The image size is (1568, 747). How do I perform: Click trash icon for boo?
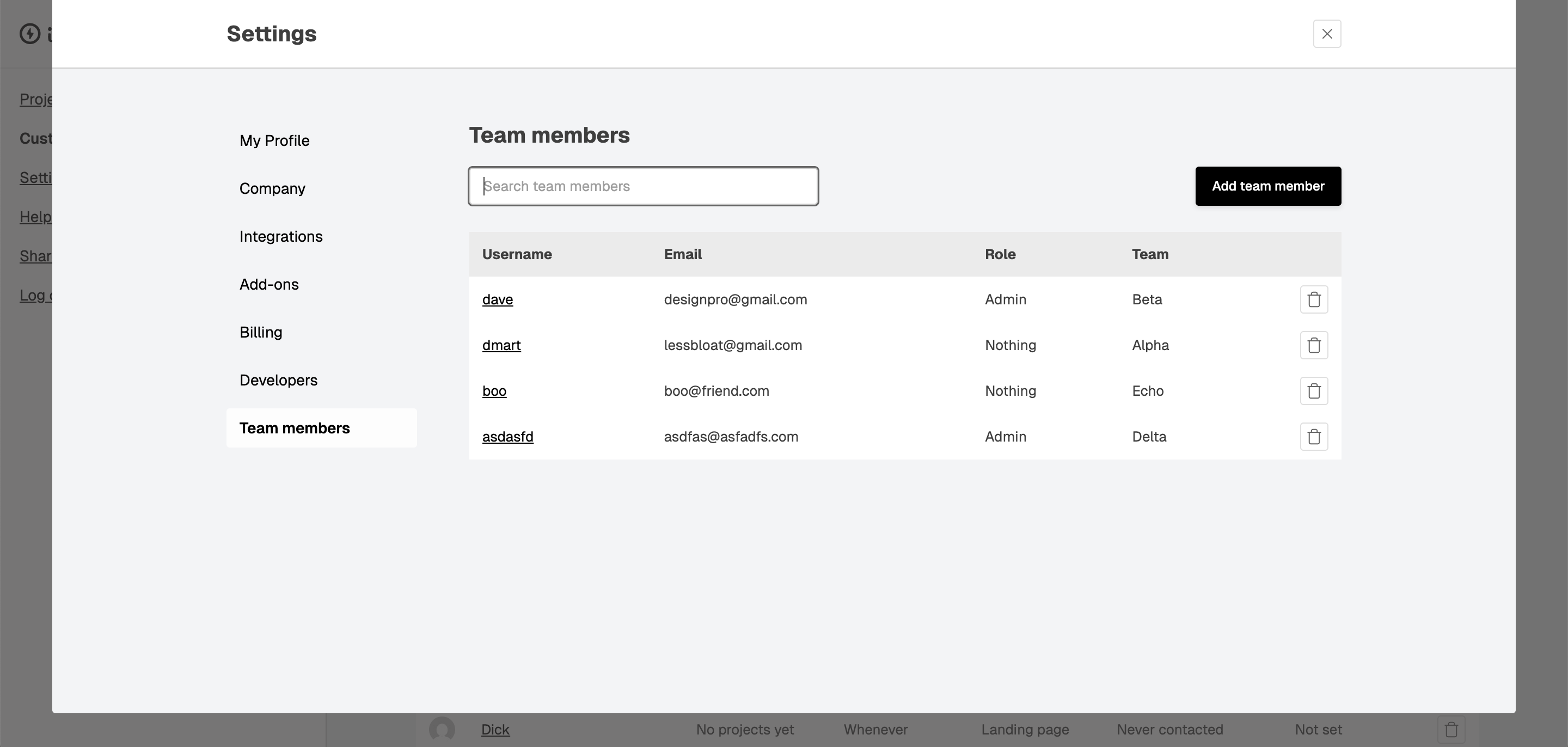click(x=1314, y=391)
